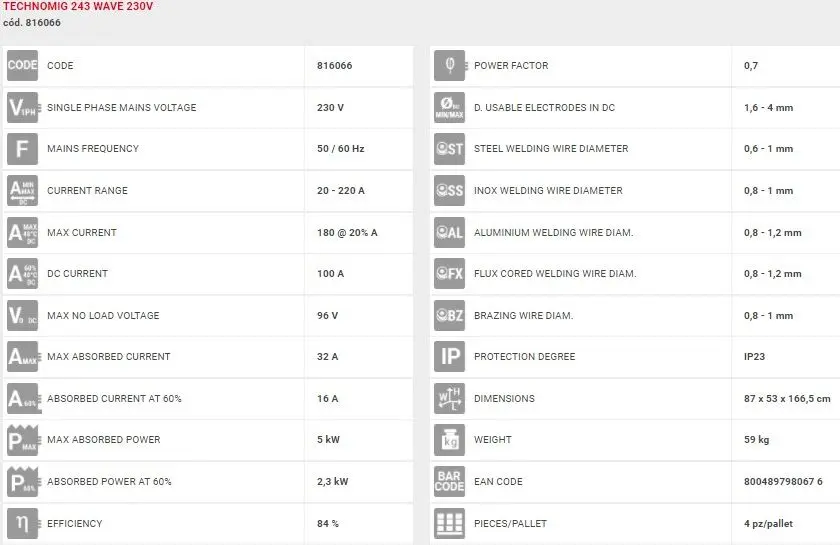Click the weight kg icon
The width and height of the screenshot is (840, 545).
[449, 440]
